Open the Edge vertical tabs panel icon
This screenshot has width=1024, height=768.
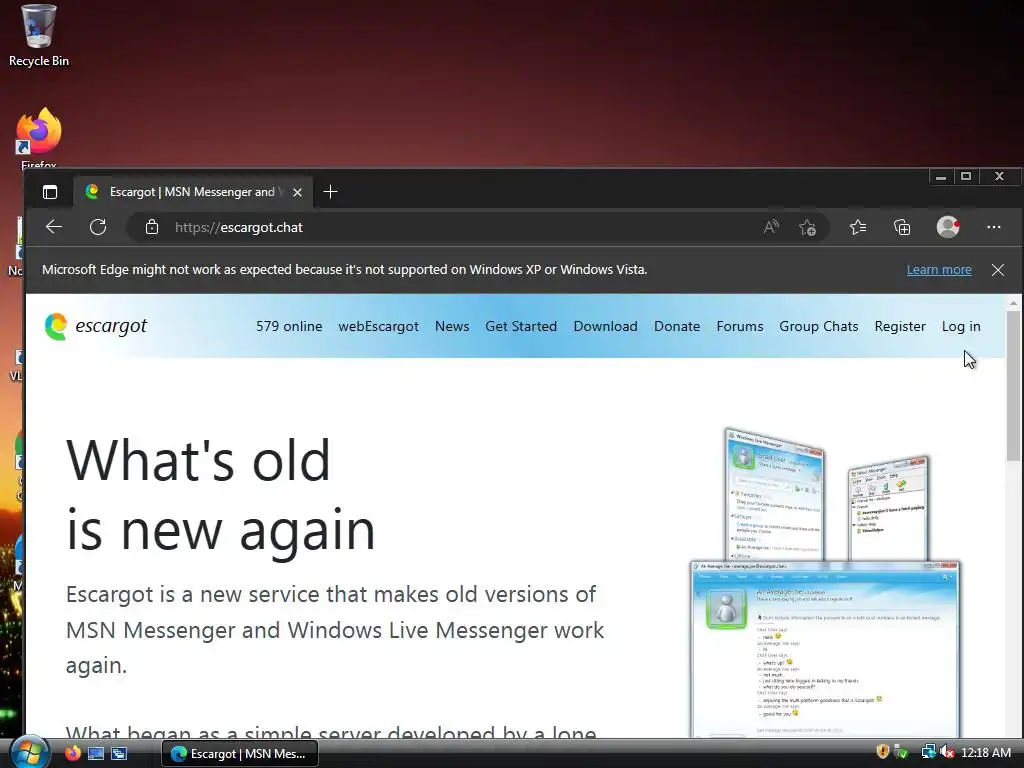50,192
